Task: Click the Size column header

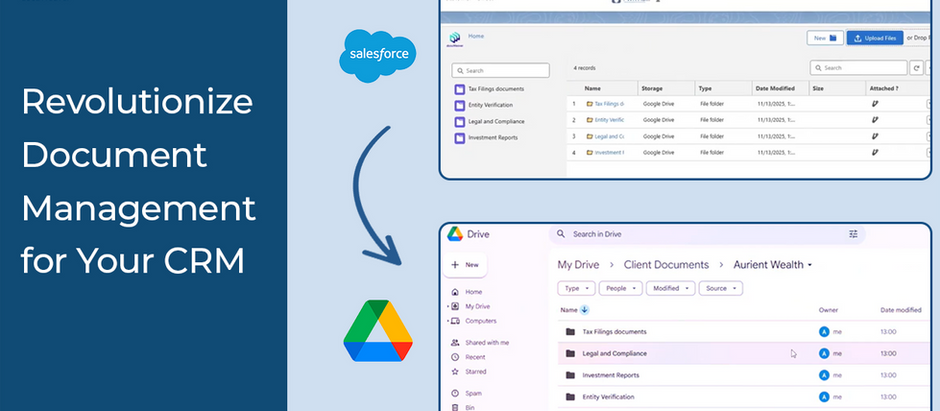Action: 818,88
